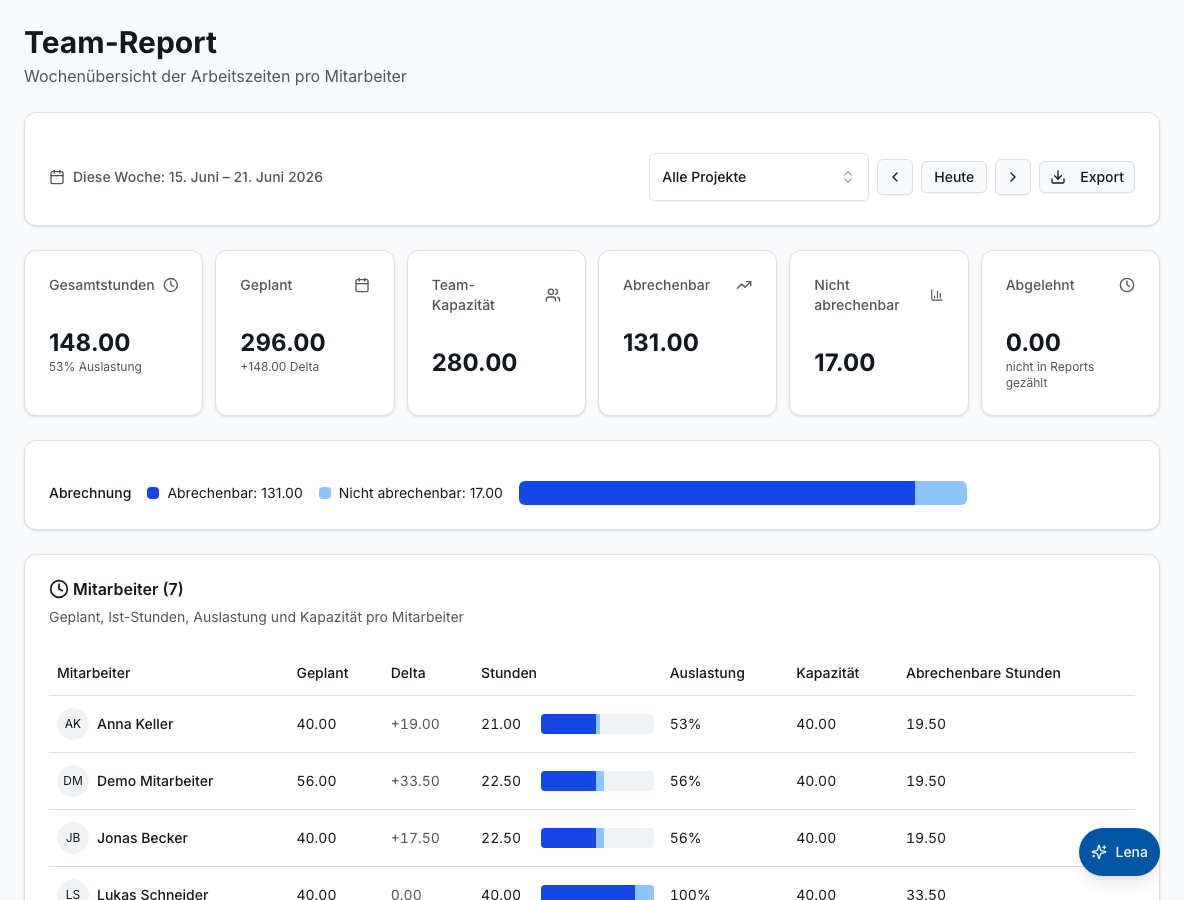Viewport: 1184px width, 900px height.
Task: Click the 148.00 Gesamtstunden value
Action: [90, 342]
